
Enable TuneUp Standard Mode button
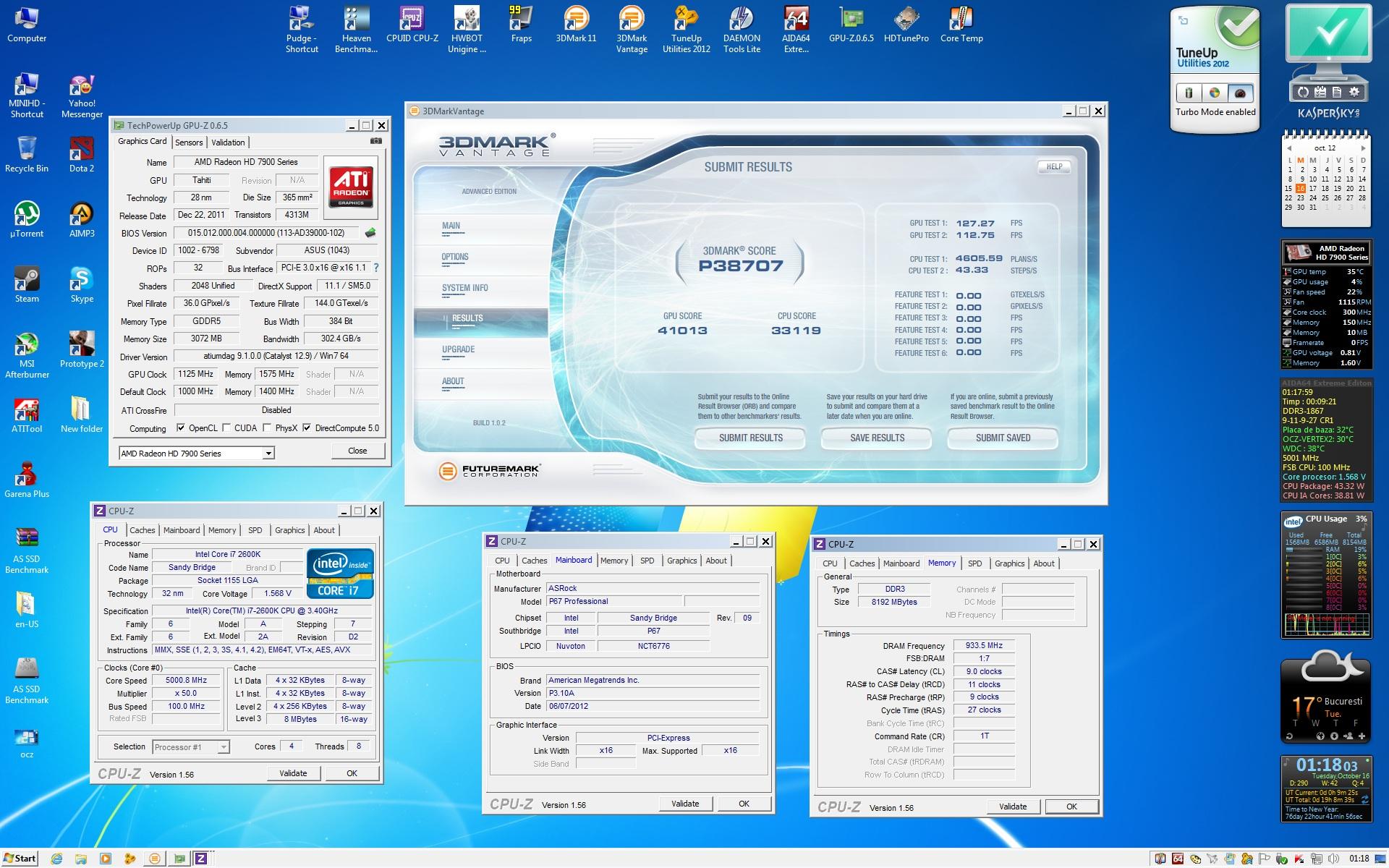pyautogui.click(x=1215, y=93)
